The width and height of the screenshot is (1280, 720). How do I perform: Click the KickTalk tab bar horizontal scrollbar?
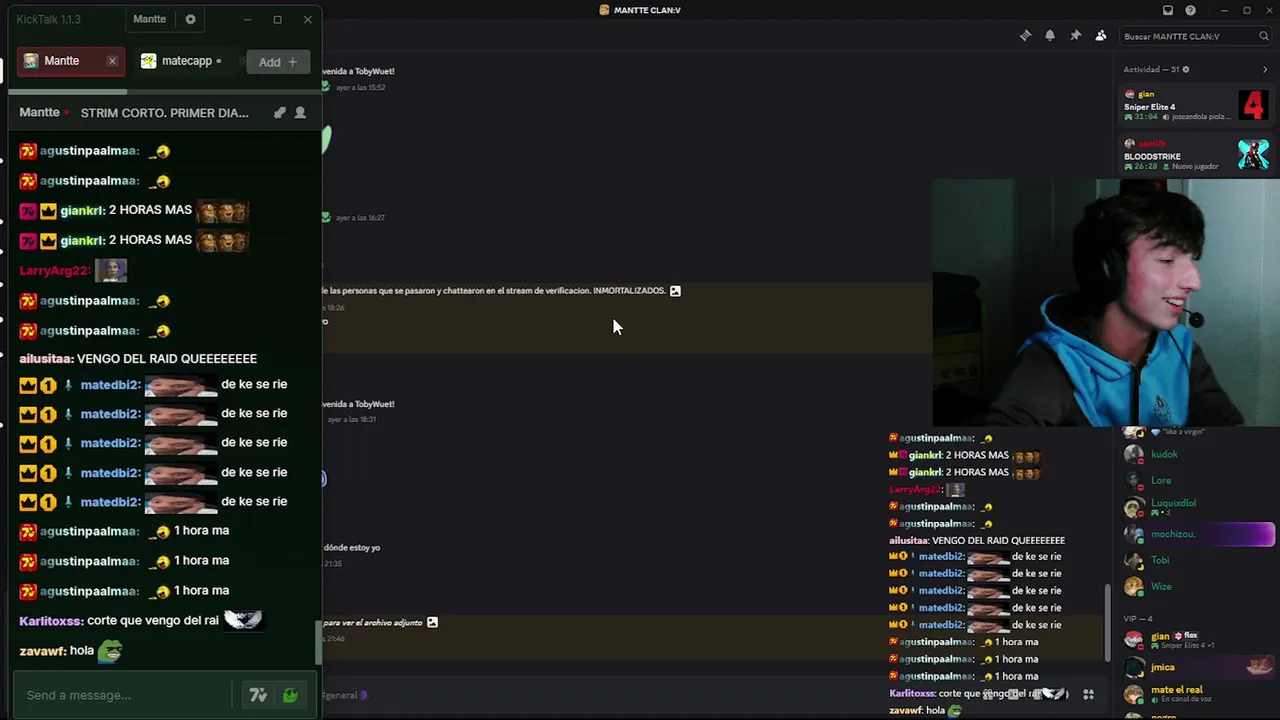click(x=68, y=91)
